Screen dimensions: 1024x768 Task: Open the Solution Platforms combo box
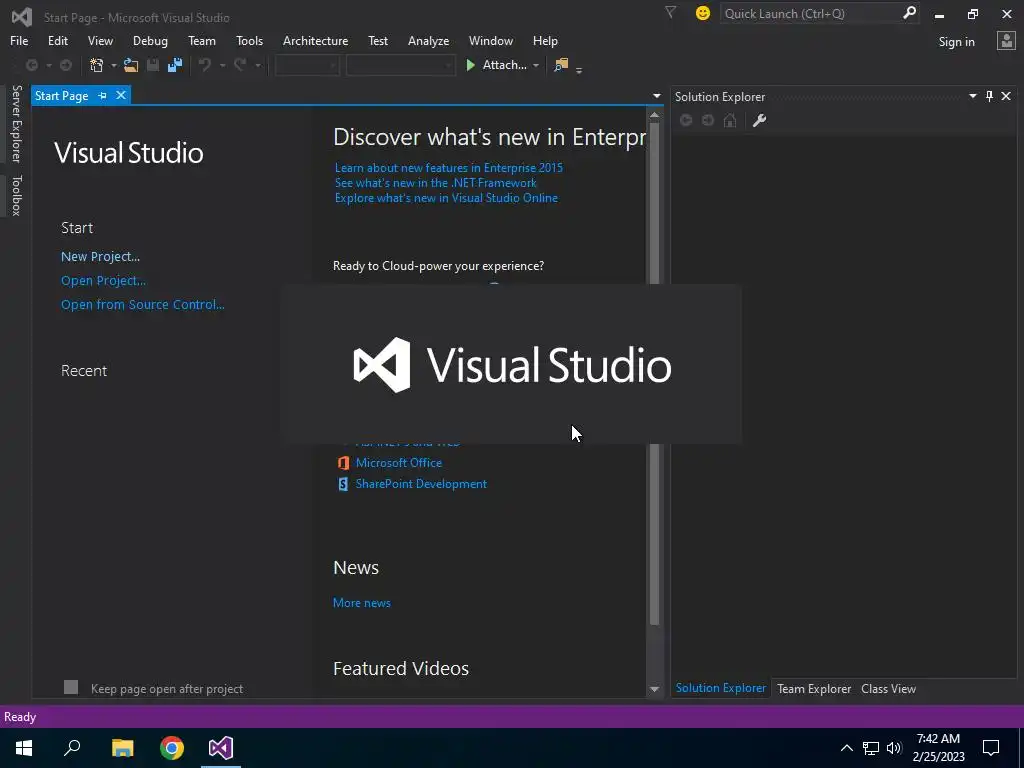tap(400, 65)
